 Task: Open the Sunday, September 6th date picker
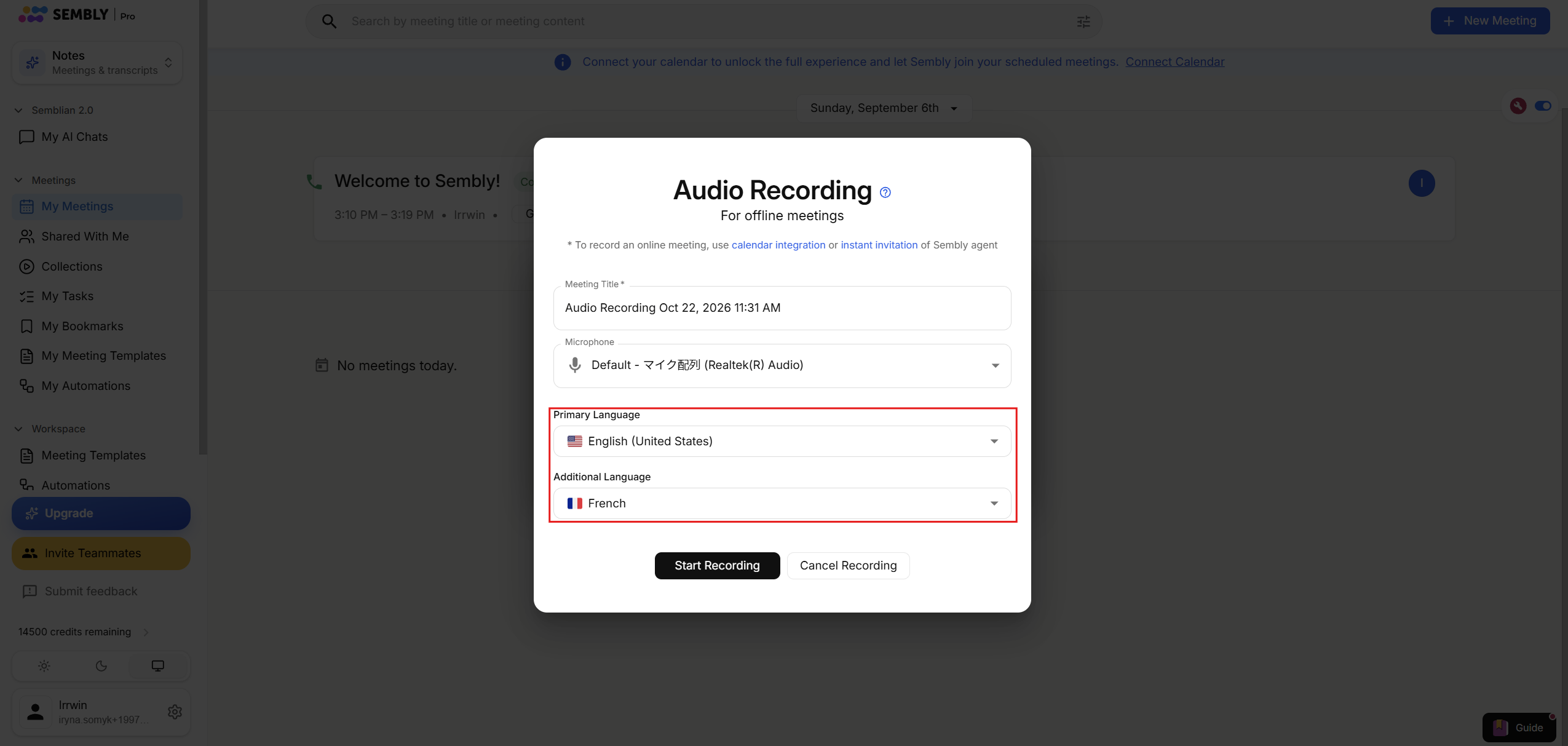coord(884,108)
